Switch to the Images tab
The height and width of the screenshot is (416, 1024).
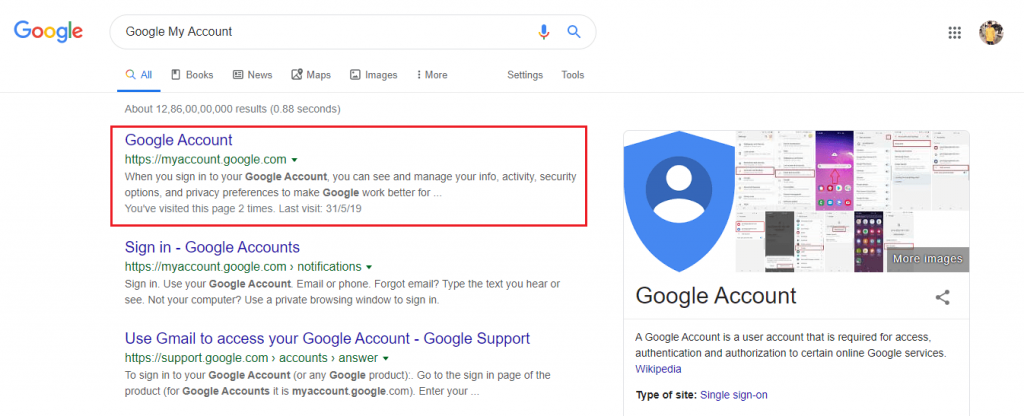point(374,75)
